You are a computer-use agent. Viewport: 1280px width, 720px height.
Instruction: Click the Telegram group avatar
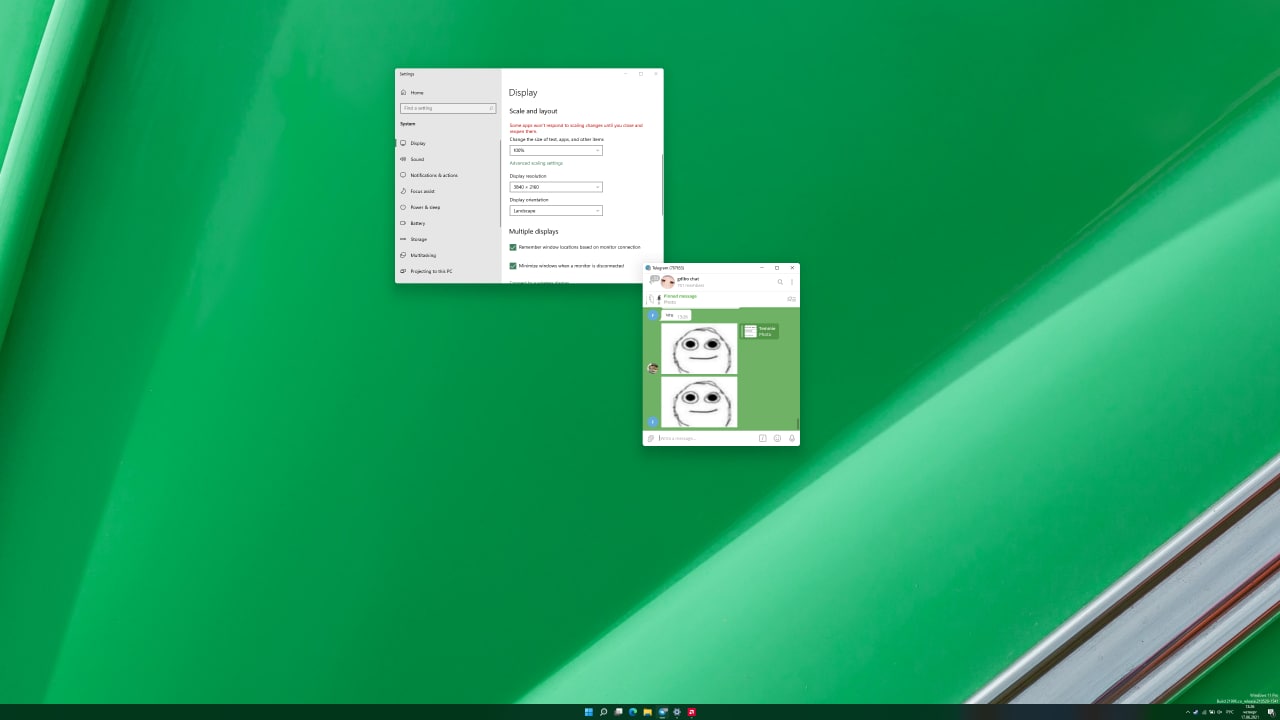click(x=667, y=282)
